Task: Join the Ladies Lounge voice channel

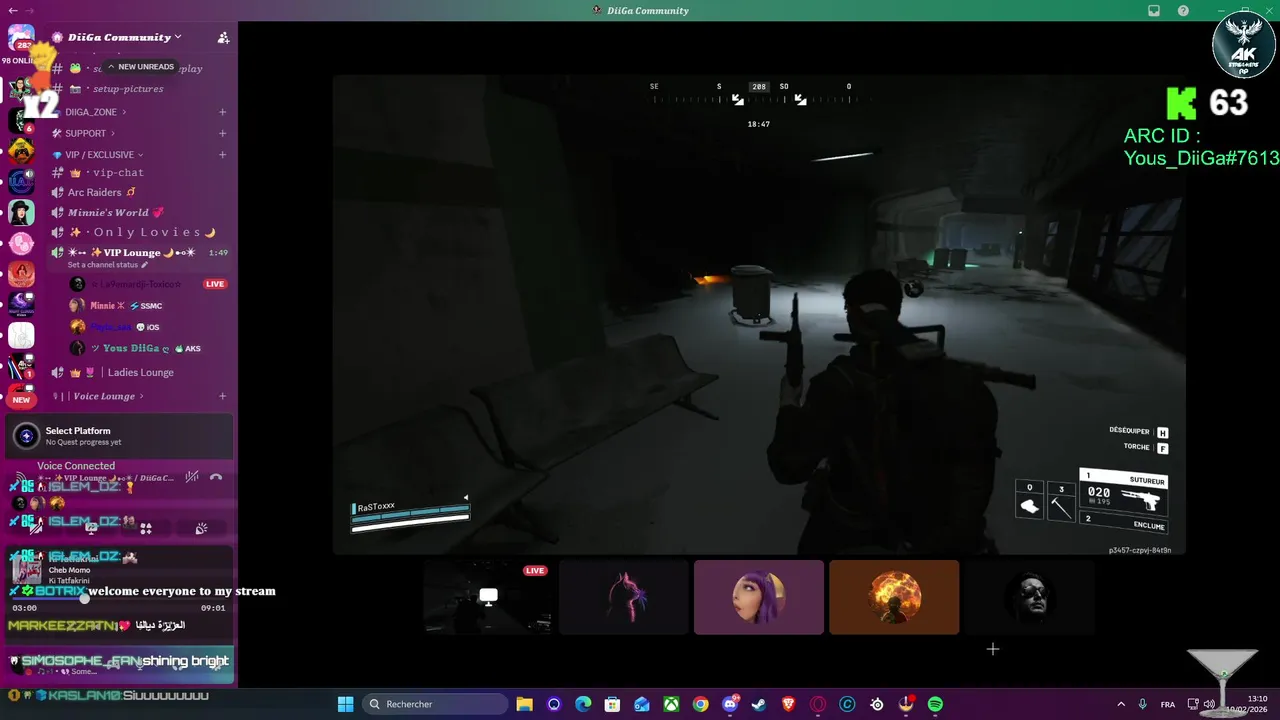Action: (x=140, y=372)
